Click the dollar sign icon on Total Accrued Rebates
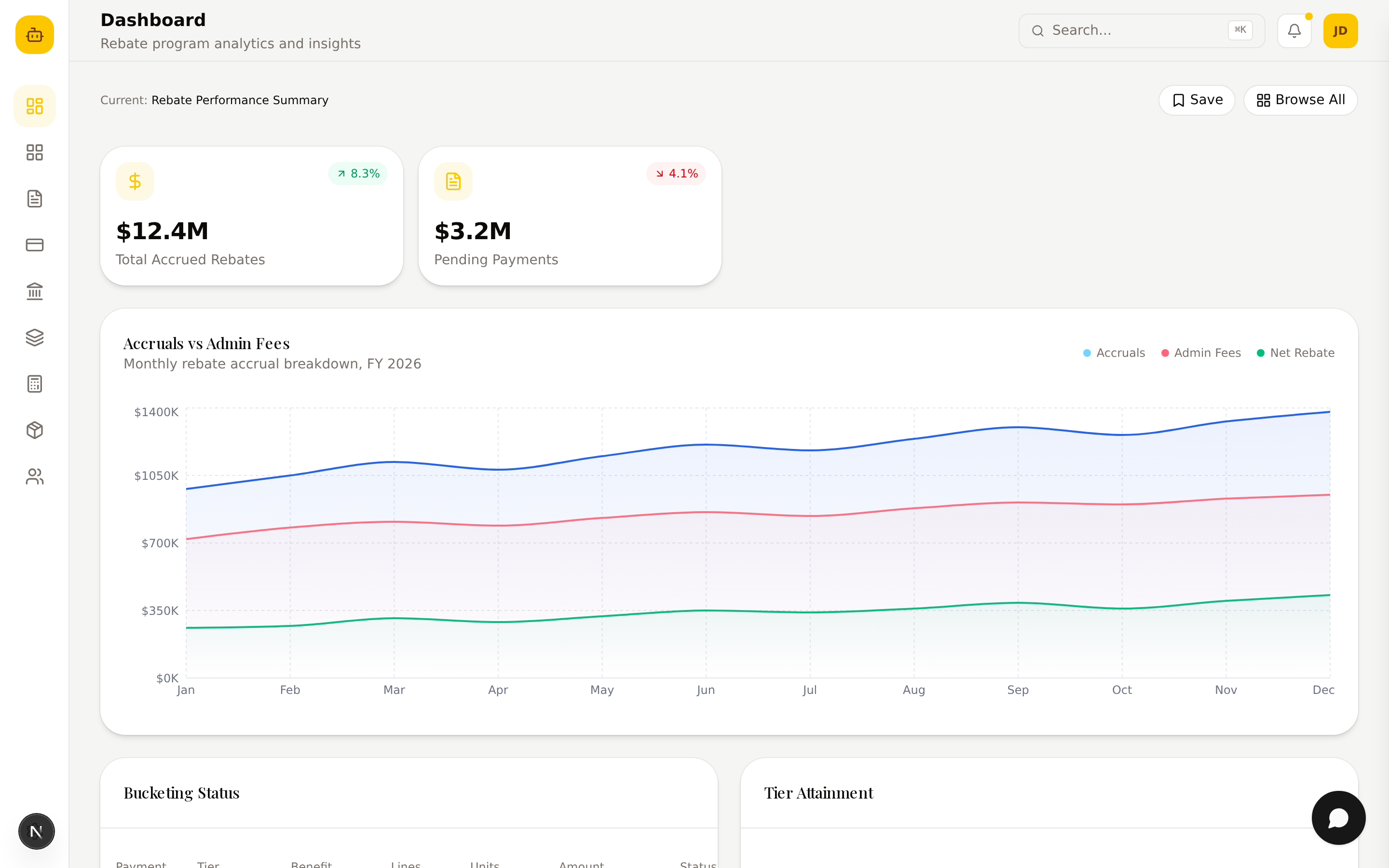 135,181
